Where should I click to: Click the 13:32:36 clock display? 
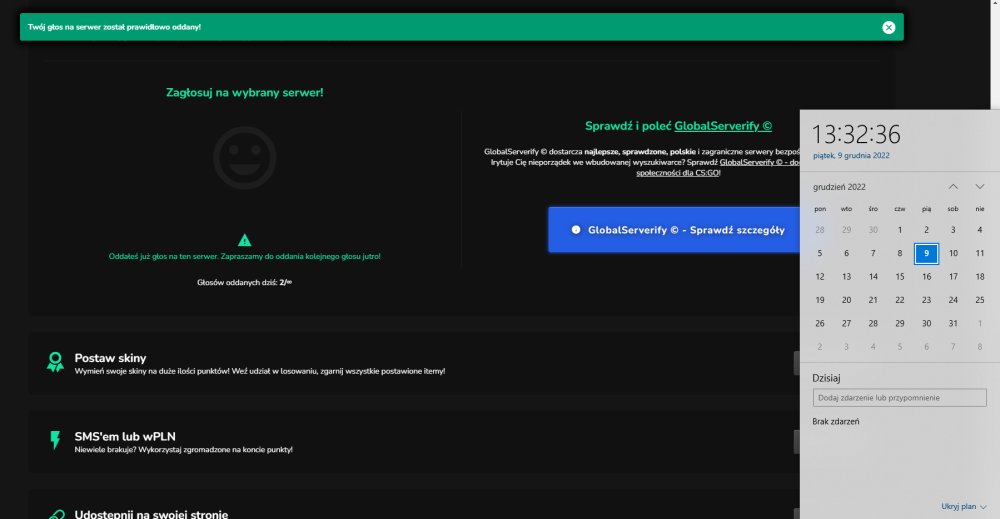[x=855, y=134]
